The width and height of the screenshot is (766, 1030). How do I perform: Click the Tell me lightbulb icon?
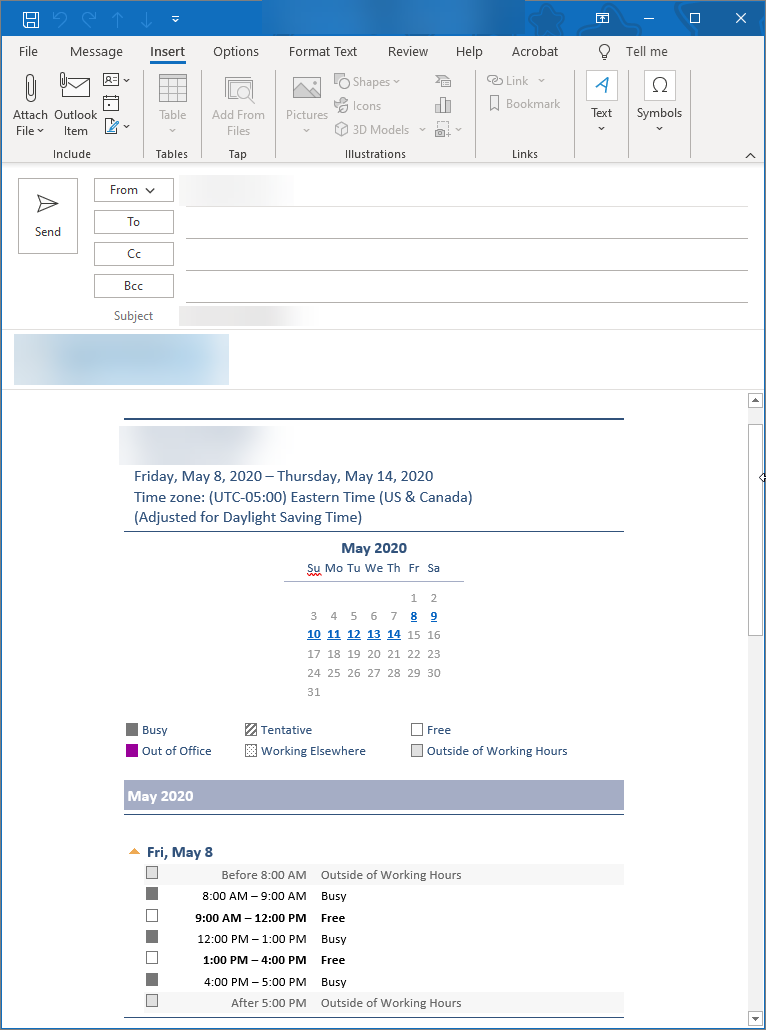(x=605, y=52)
